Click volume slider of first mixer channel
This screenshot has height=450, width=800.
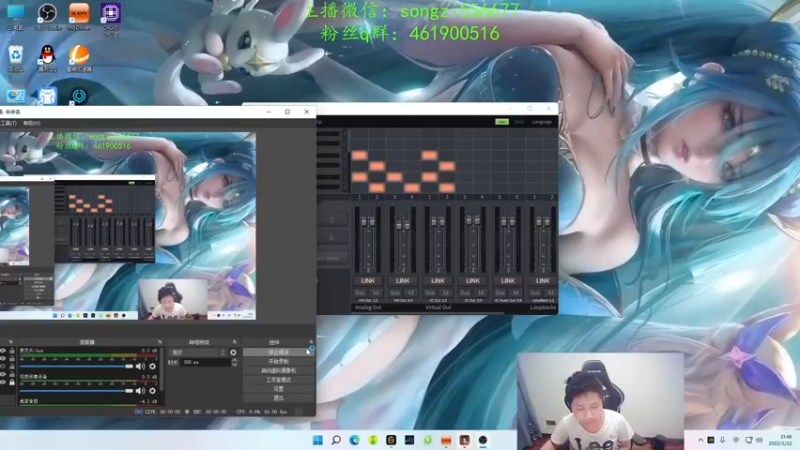point(76,366)
